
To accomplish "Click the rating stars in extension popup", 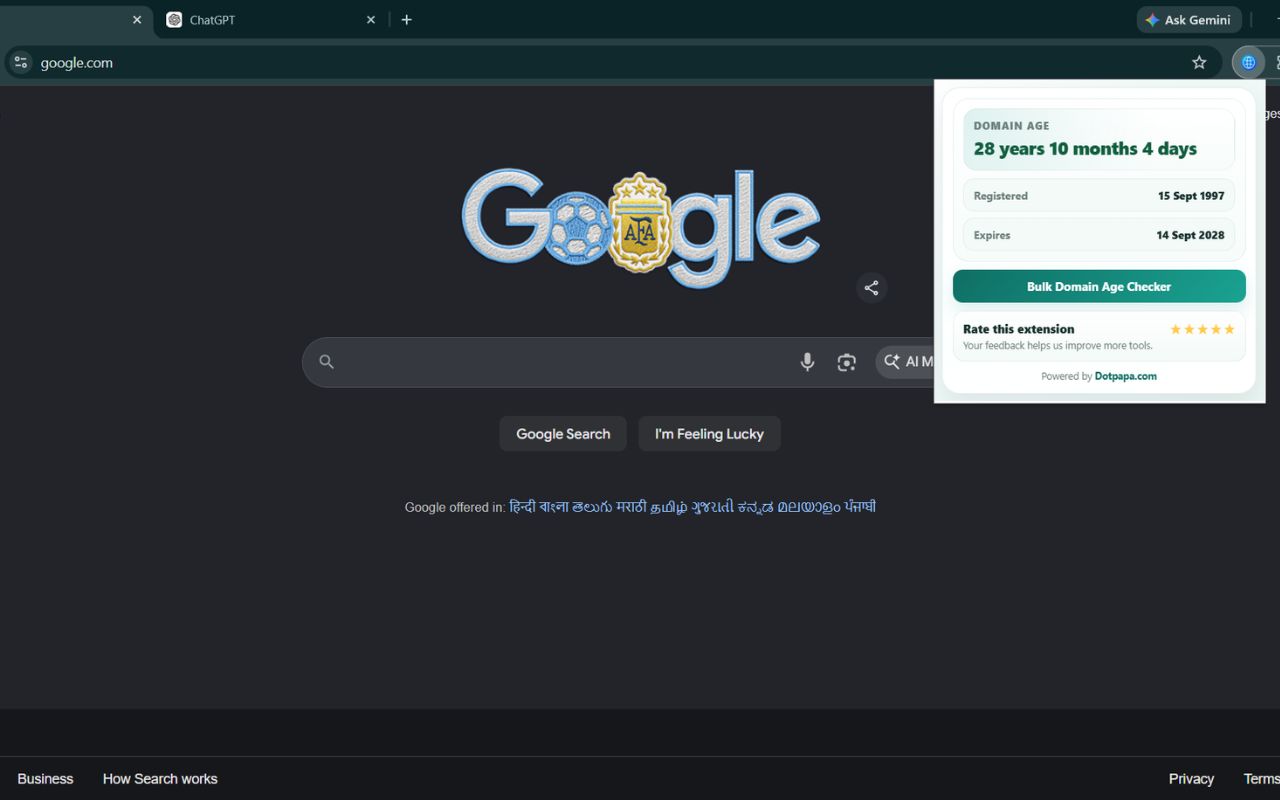I will pyautogui.click(x=1202, y=329).
